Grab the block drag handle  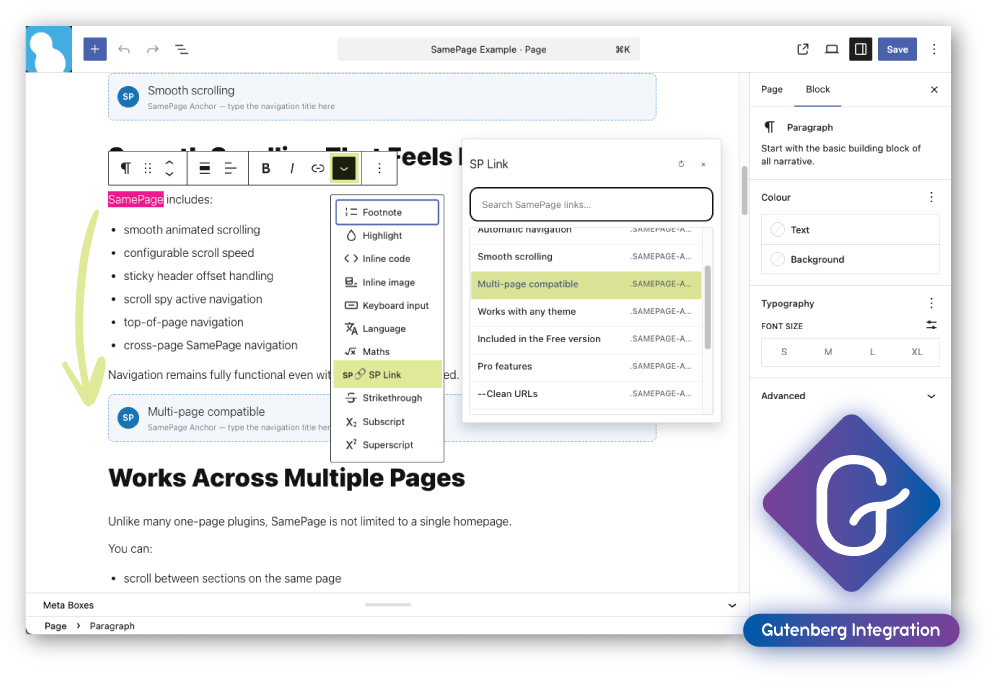click(148, 168)
